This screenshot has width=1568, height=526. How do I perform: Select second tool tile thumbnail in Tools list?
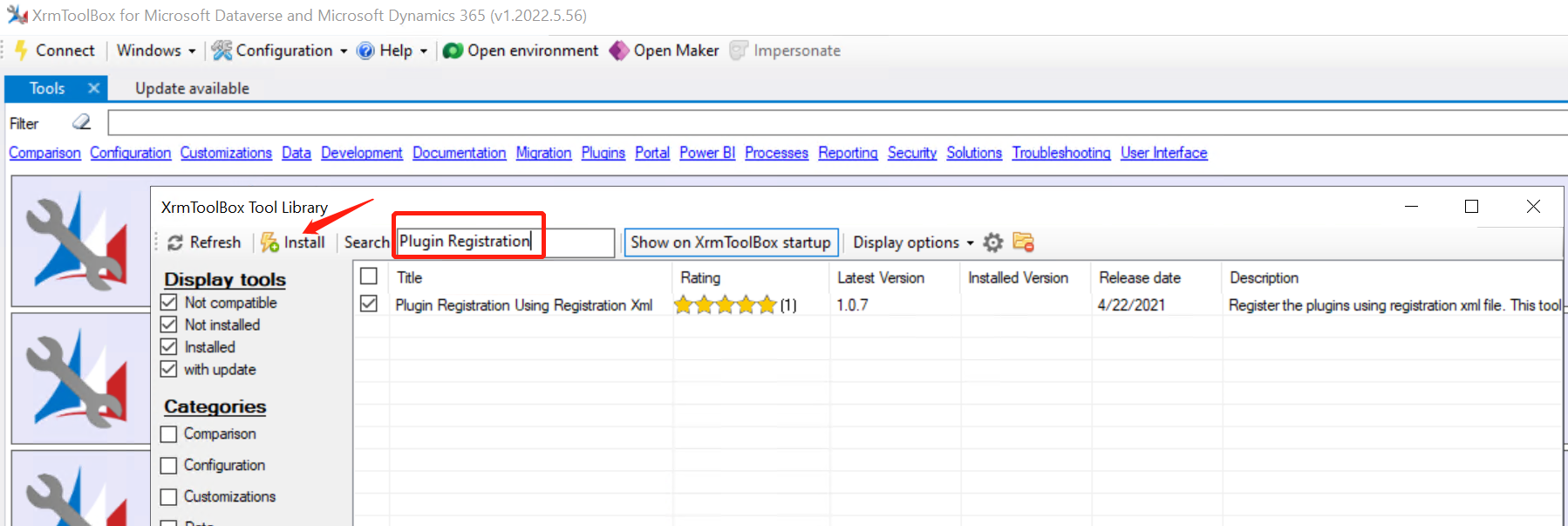point(80,379)
